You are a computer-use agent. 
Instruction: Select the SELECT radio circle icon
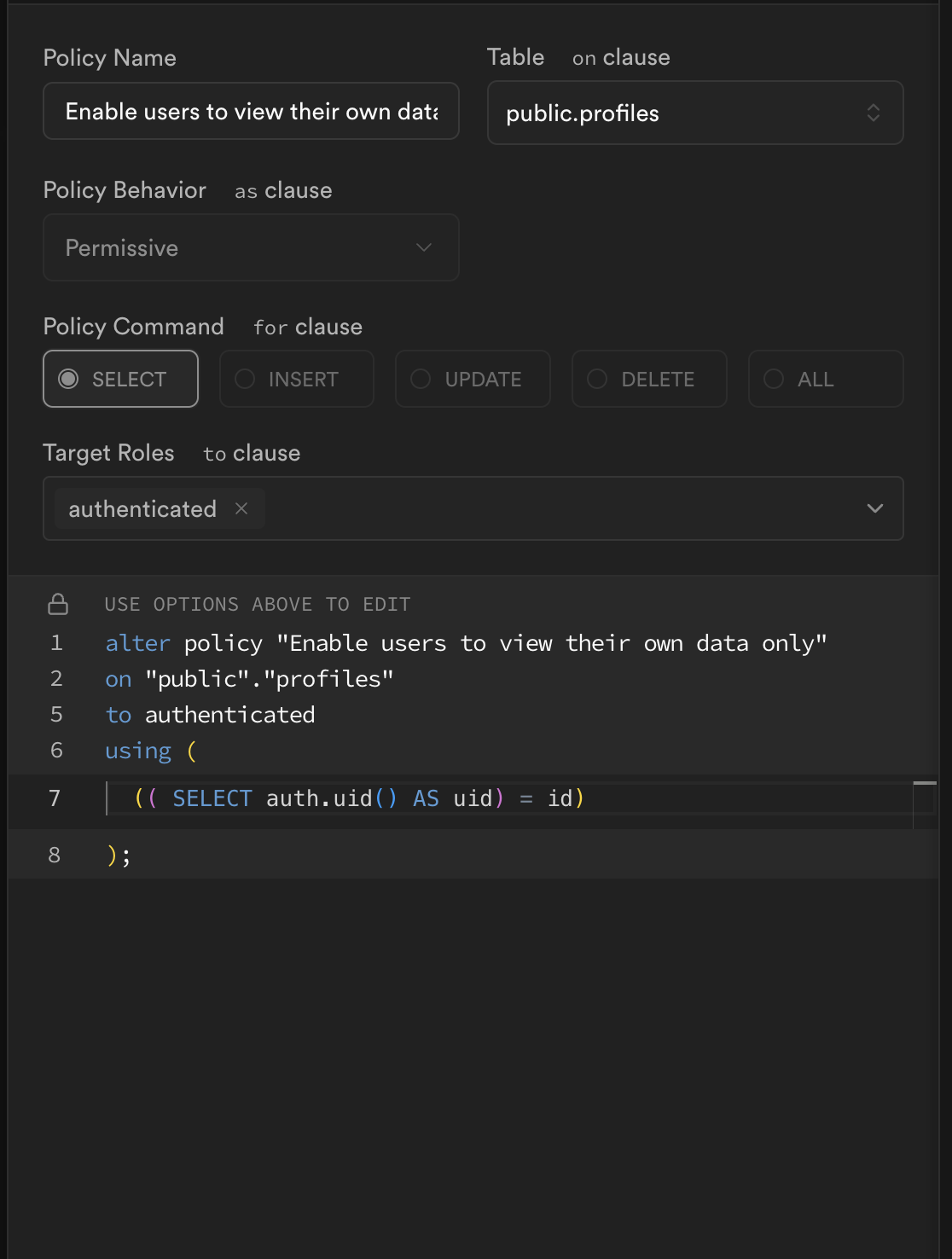pyautogui.click(x=70, y=379)
